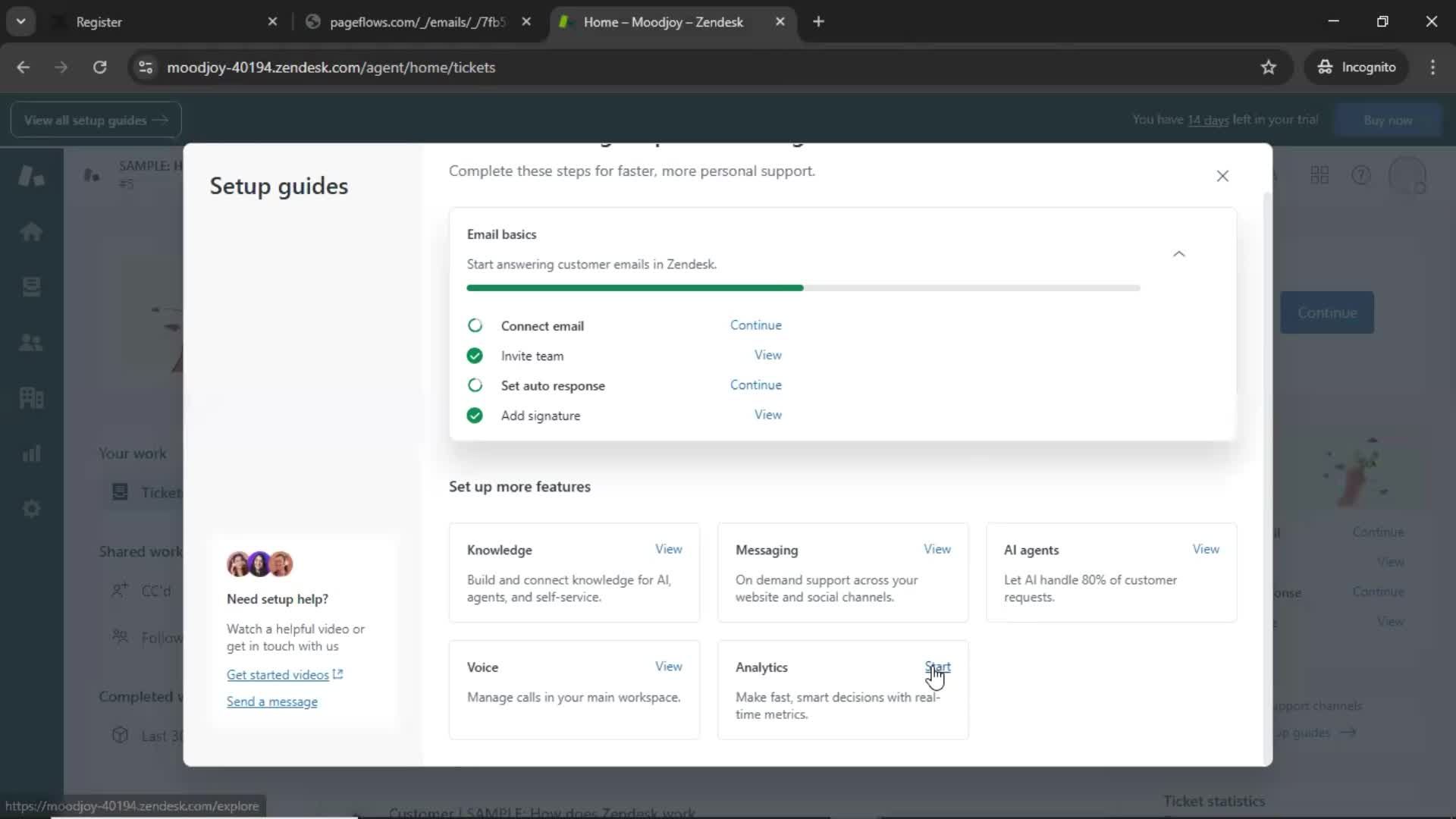Click the background Continue button
The image size is (1456, 819).
(1327, 312)
